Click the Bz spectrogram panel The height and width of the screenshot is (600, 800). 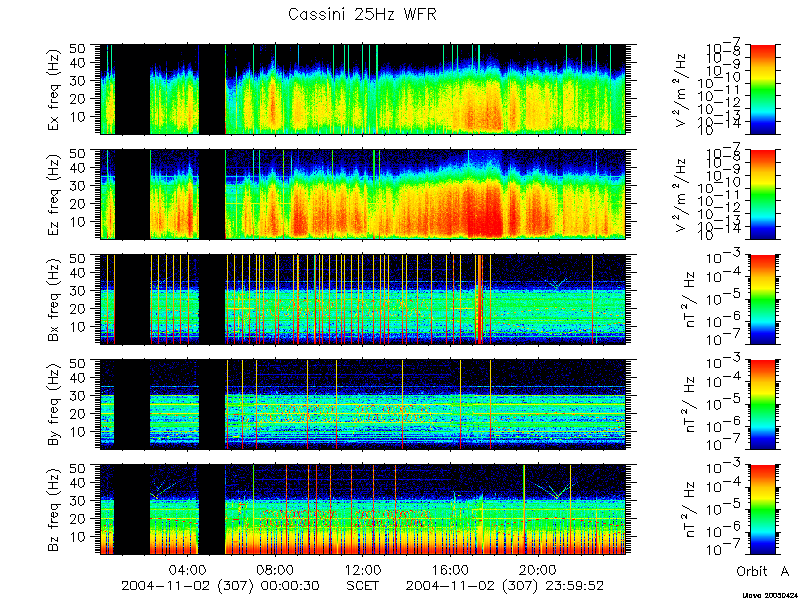click(363, 510)
